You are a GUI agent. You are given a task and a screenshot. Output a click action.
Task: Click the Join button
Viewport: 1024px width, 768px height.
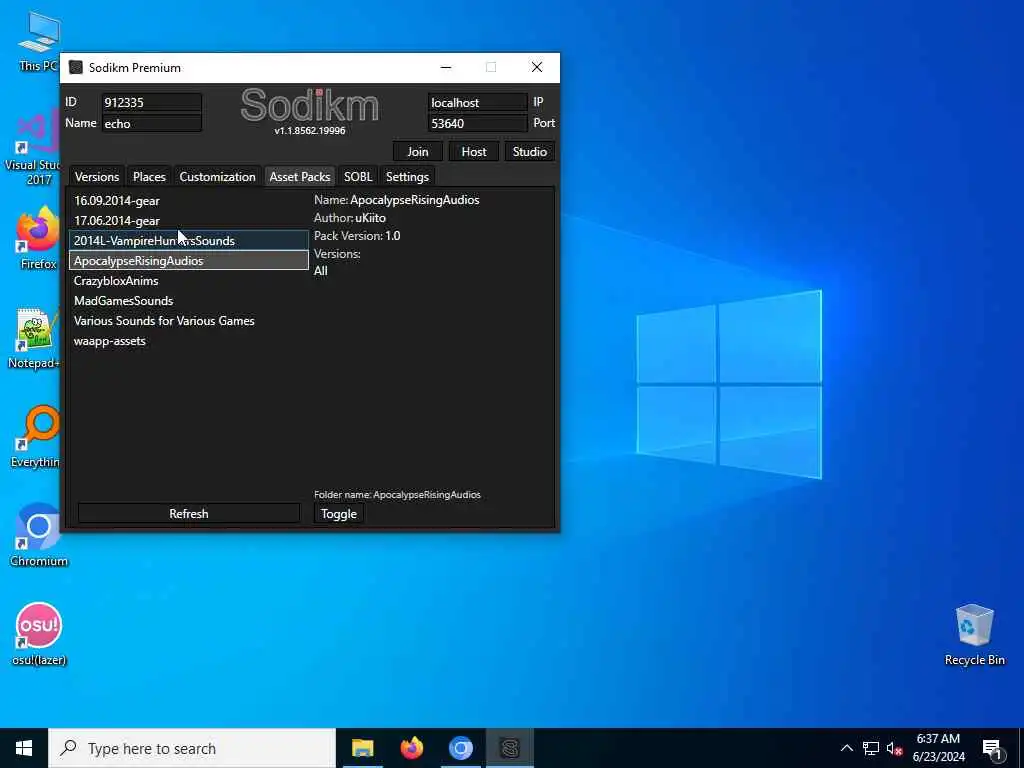[418, 152]
